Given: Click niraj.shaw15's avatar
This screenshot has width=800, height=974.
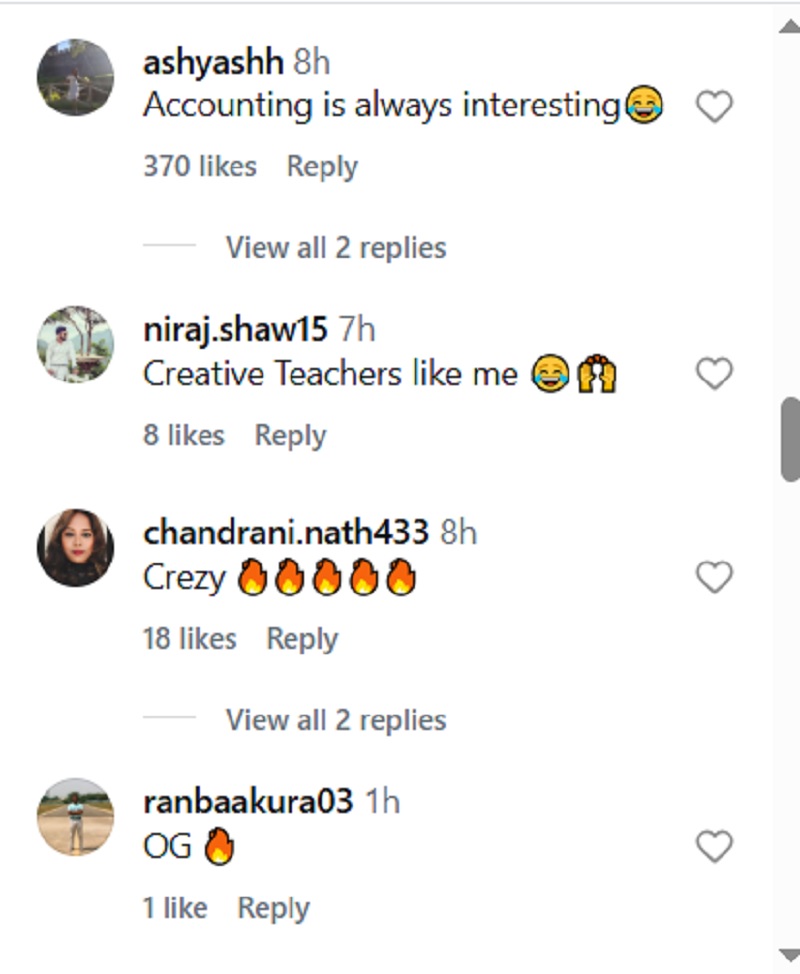Looking at the screenshot, I should [75, 345].
